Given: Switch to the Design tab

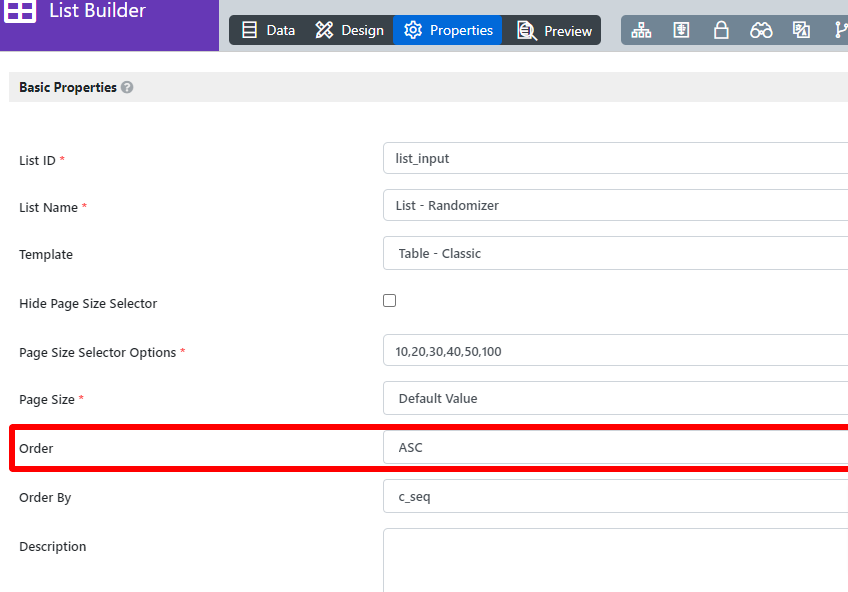Looking at the screenshot, I should tap(350, 30).
